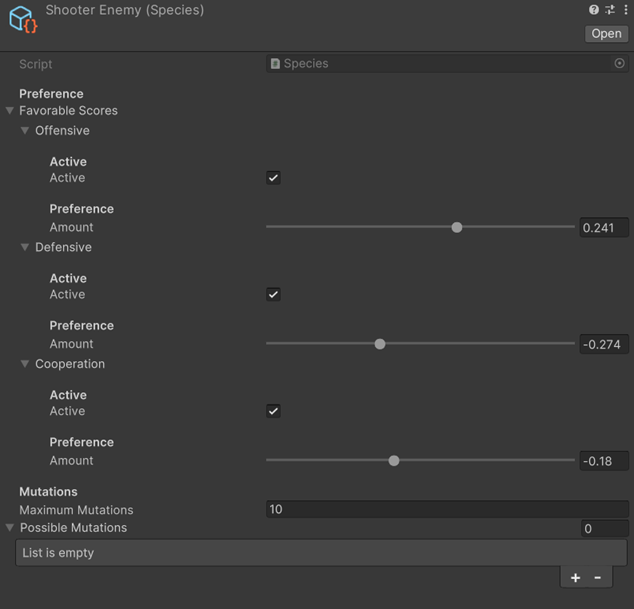634x609 pixels.
Task: Collapse the Favorable Scores foldout
Action: click(10, 110)
